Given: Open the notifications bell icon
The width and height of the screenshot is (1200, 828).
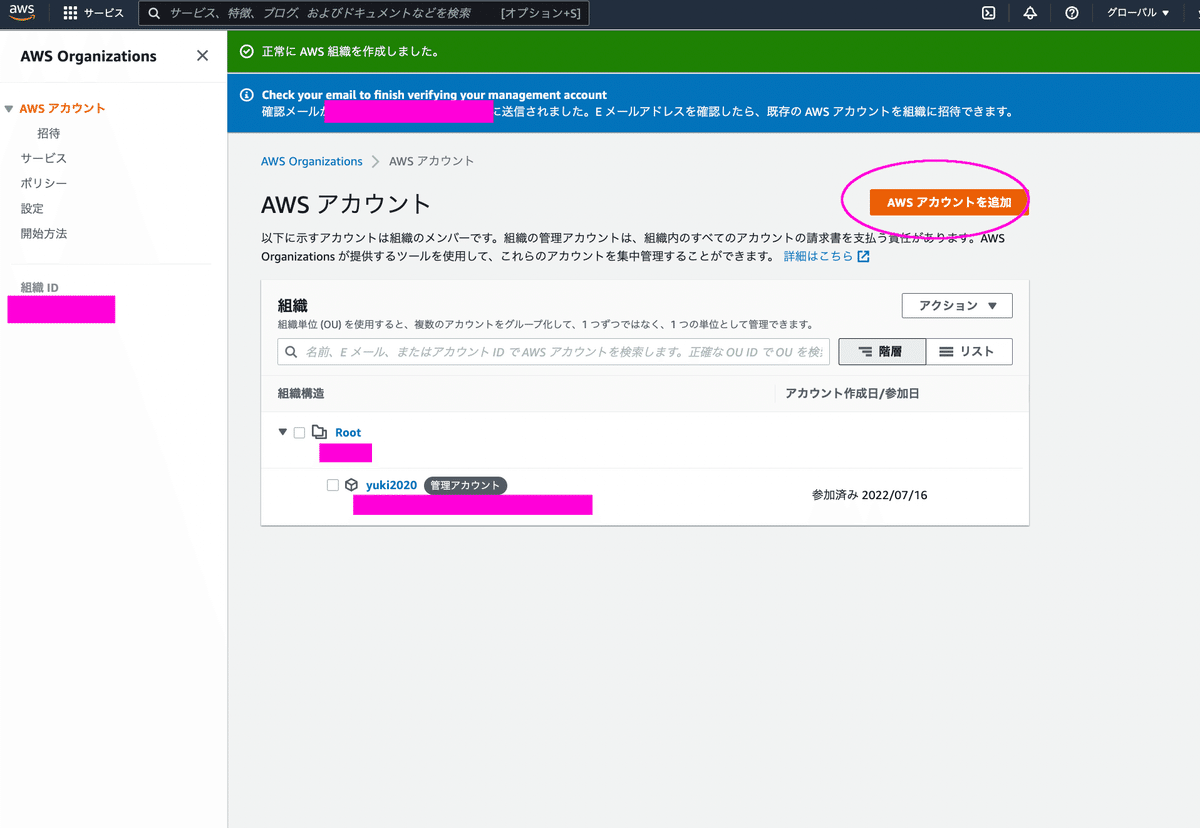Looking at the screenshot, I should click(1030, 13).
